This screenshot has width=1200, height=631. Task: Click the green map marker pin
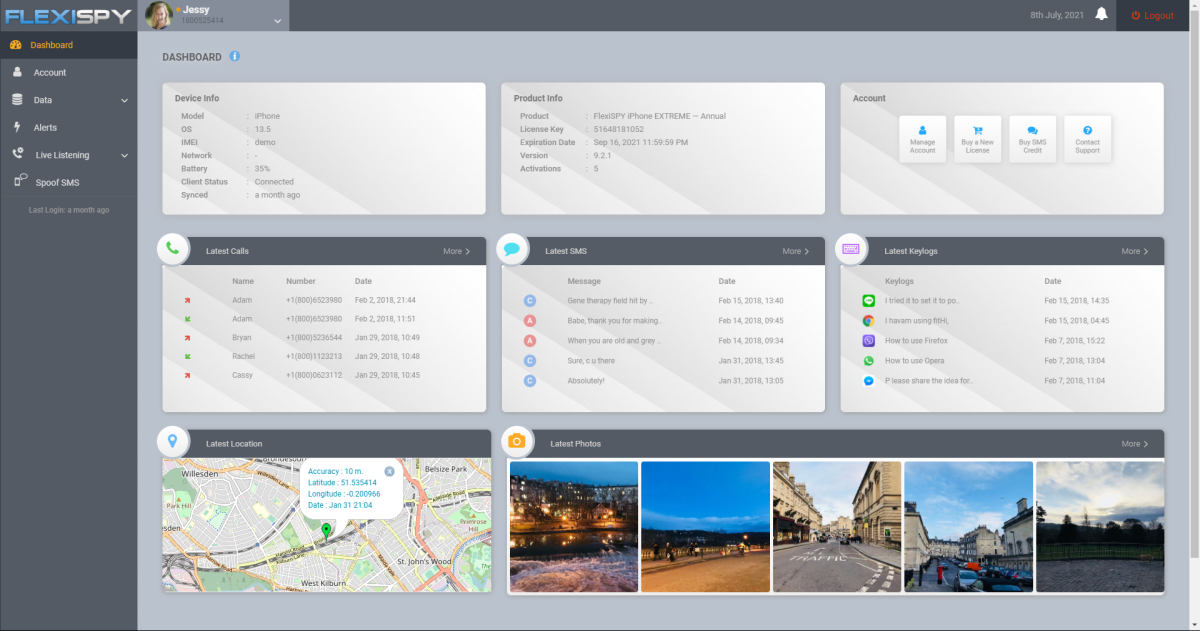326,531
